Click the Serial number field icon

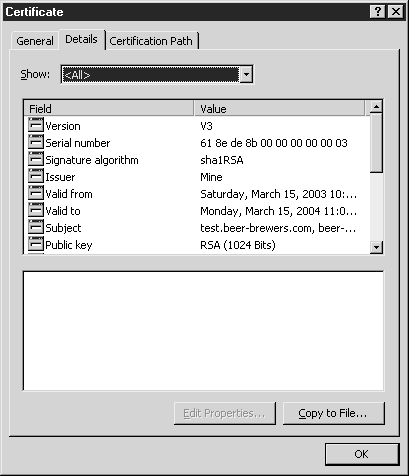(x=36, y=142)
